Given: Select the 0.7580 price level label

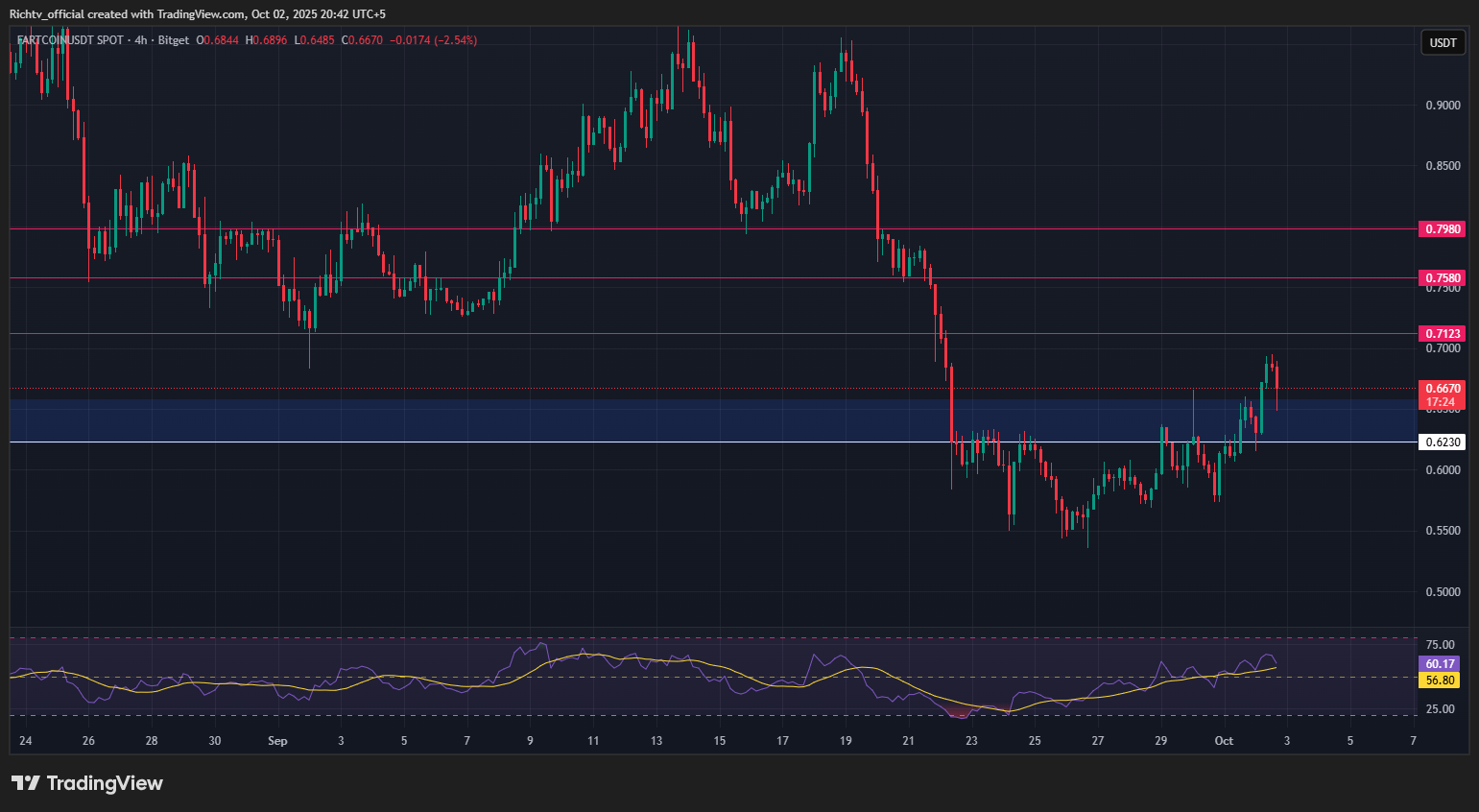Looking at the screenshot, I should pos(1443,278).
